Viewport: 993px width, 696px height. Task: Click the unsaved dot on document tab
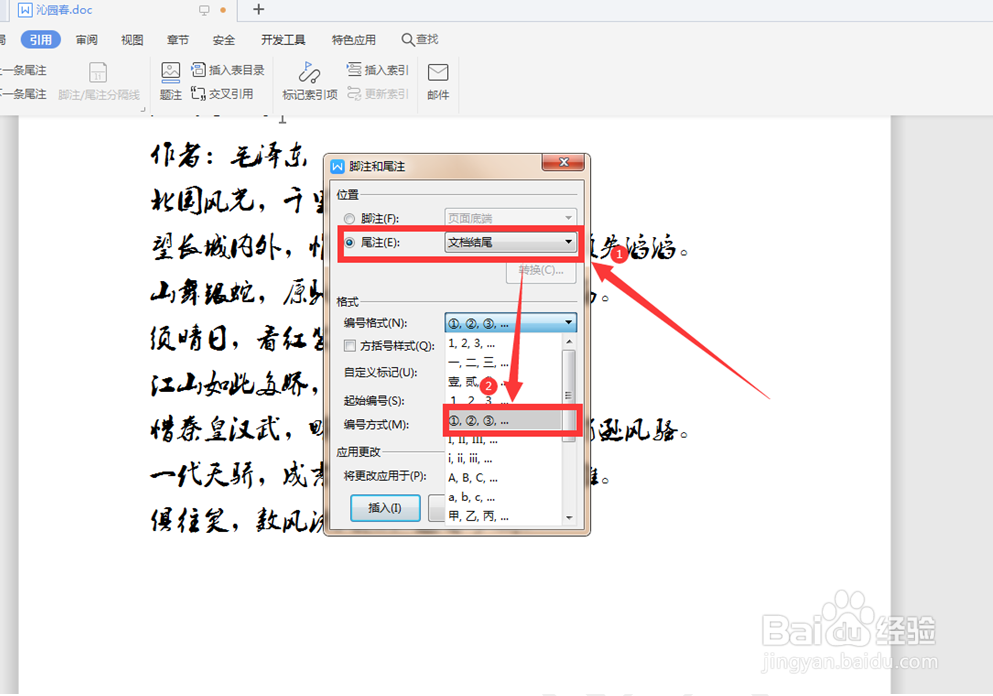223,10
